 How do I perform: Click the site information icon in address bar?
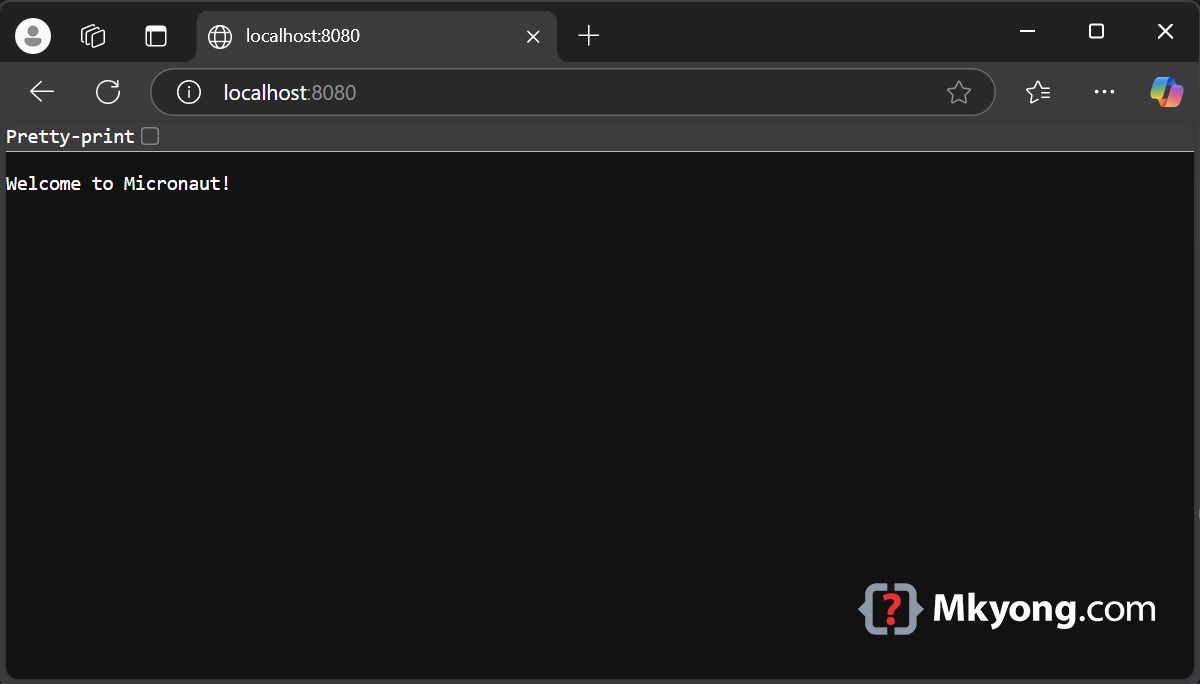tap(188, 91)
